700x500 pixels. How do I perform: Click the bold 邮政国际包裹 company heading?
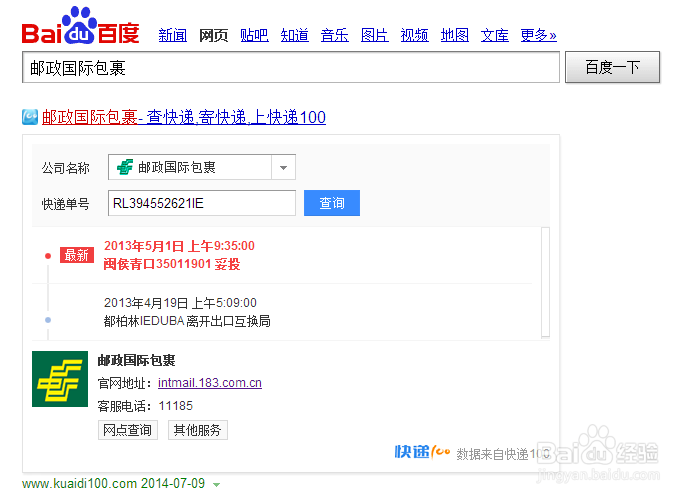pyautogui.click(x=137, y=360)
